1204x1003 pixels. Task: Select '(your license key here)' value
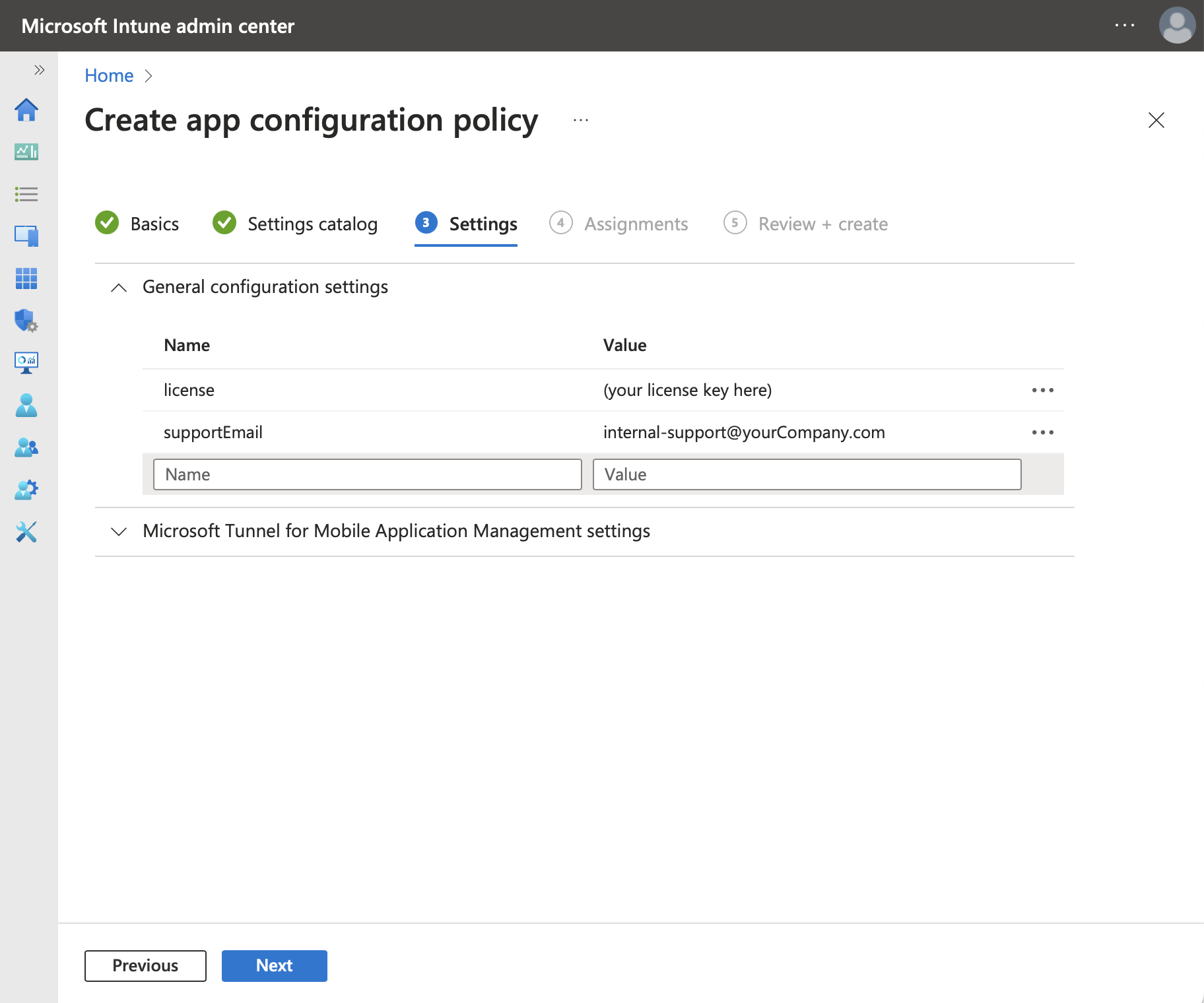click(x=687, y=390)
